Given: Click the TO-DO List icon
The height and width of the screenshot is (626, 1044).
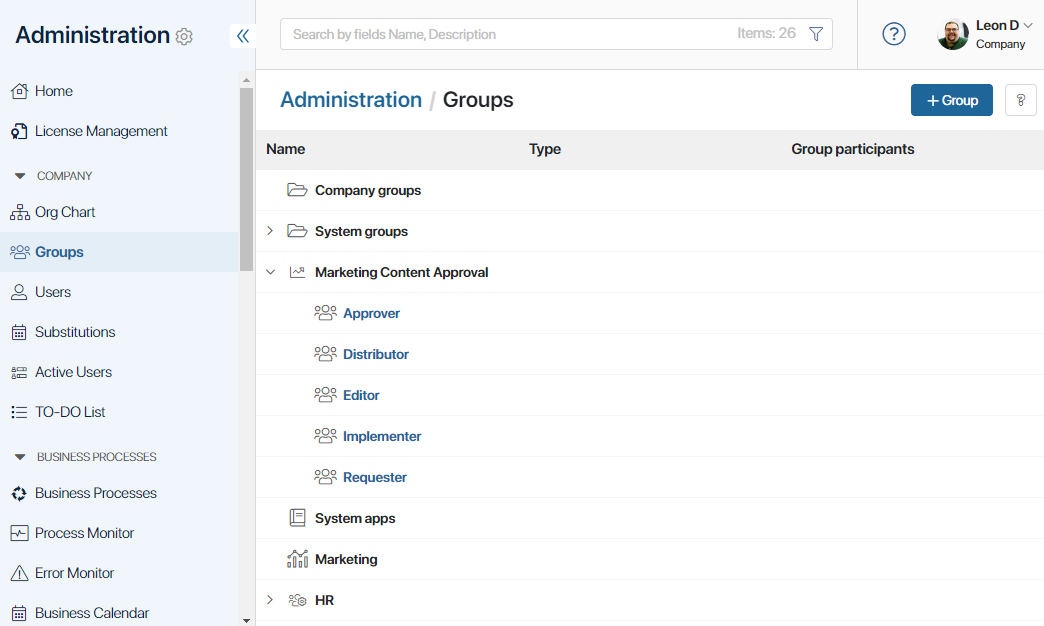Looking at the screenshot, I should tap(19, 412).
